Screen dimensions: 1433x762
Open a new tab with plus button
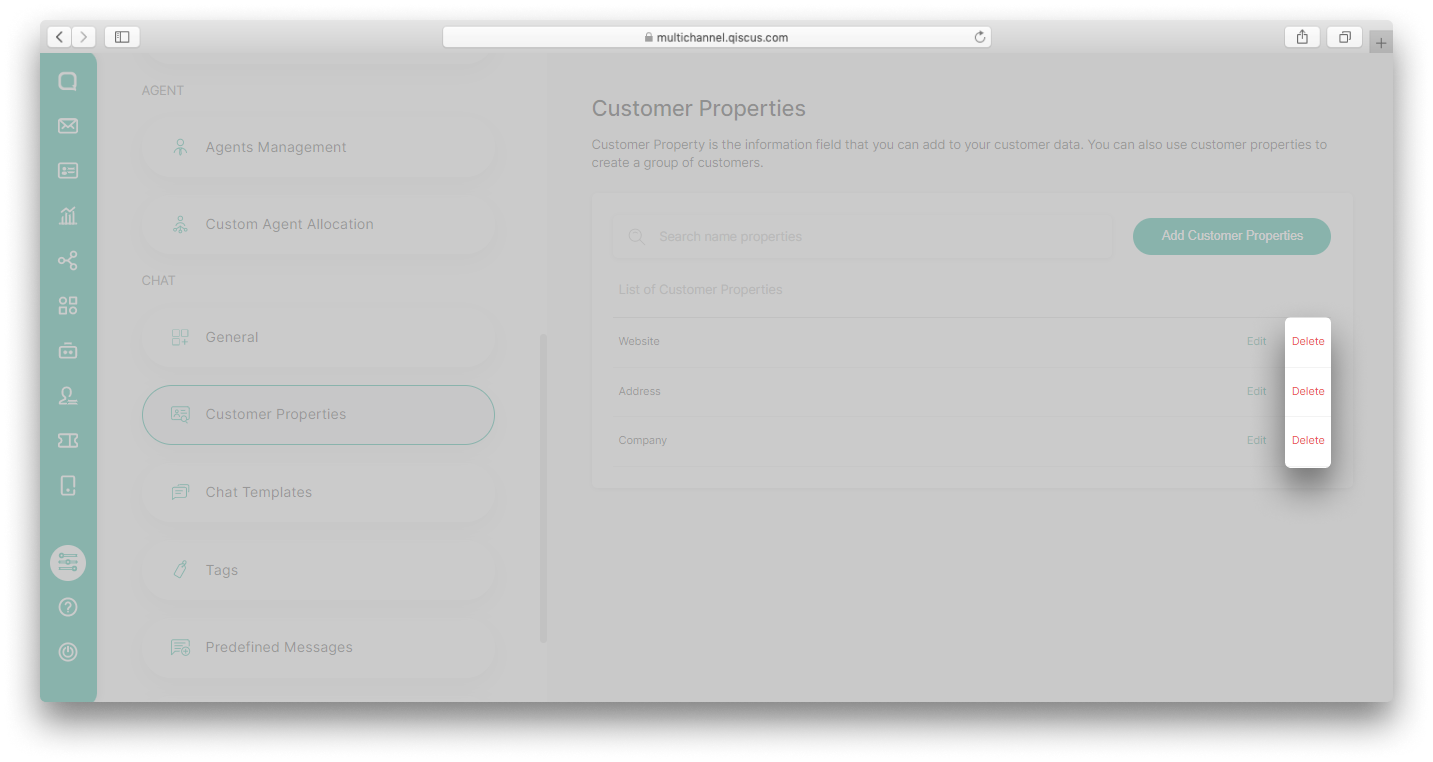1381,43
